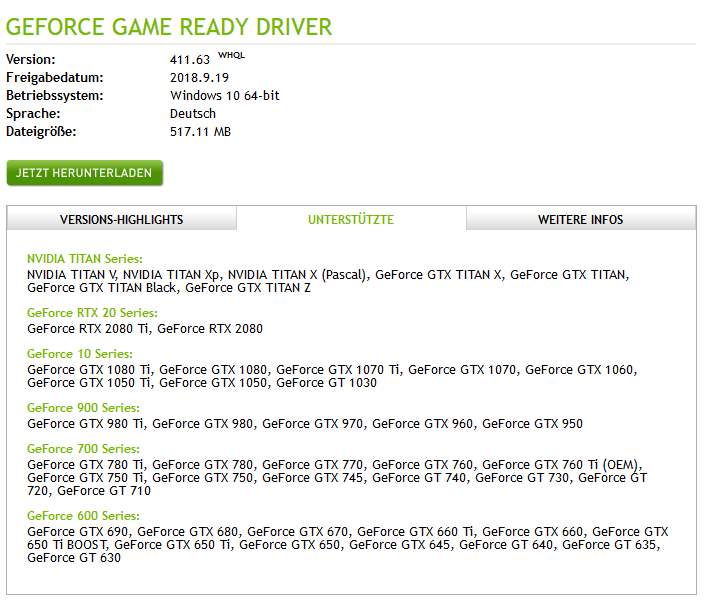Click GeForce GTX TITAN Z text

pyautogui.click(x=248, y=288)
